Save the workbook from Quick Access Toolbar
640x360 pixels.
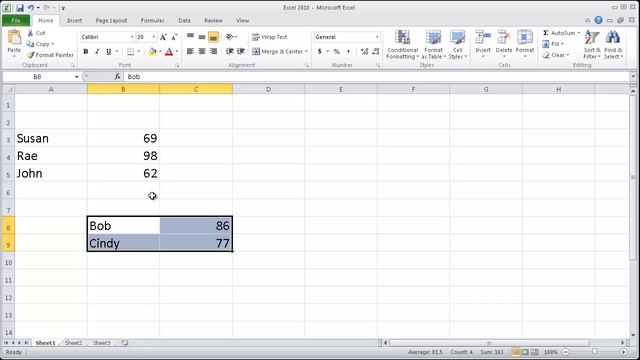pos(20,7)
